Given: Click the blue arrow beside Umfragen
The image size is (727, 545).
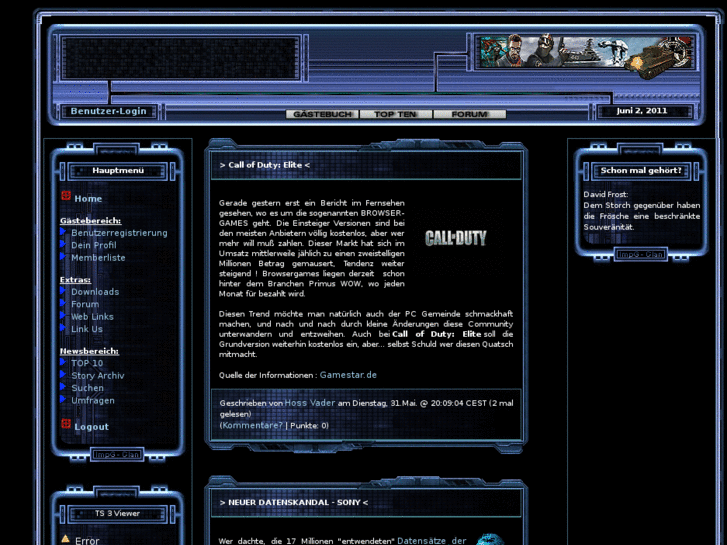Looking at the screenshot, I should tap(63, 399).
